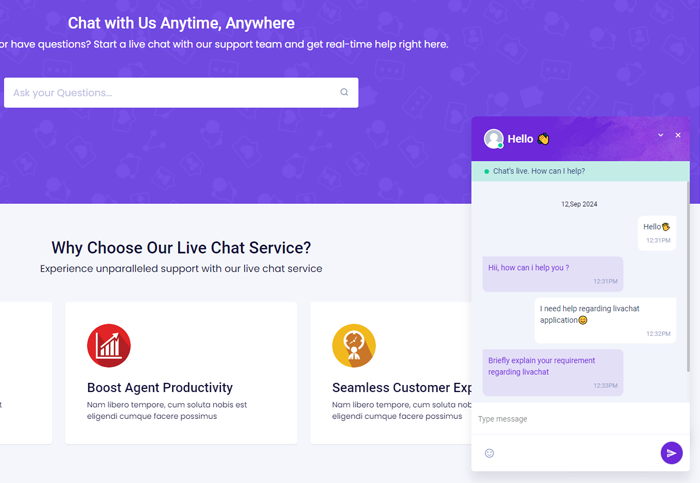Image resolution: width=700 pixels, height=483 pixels.
Task: Click the search magnifier icon
Action: (344, 92)
